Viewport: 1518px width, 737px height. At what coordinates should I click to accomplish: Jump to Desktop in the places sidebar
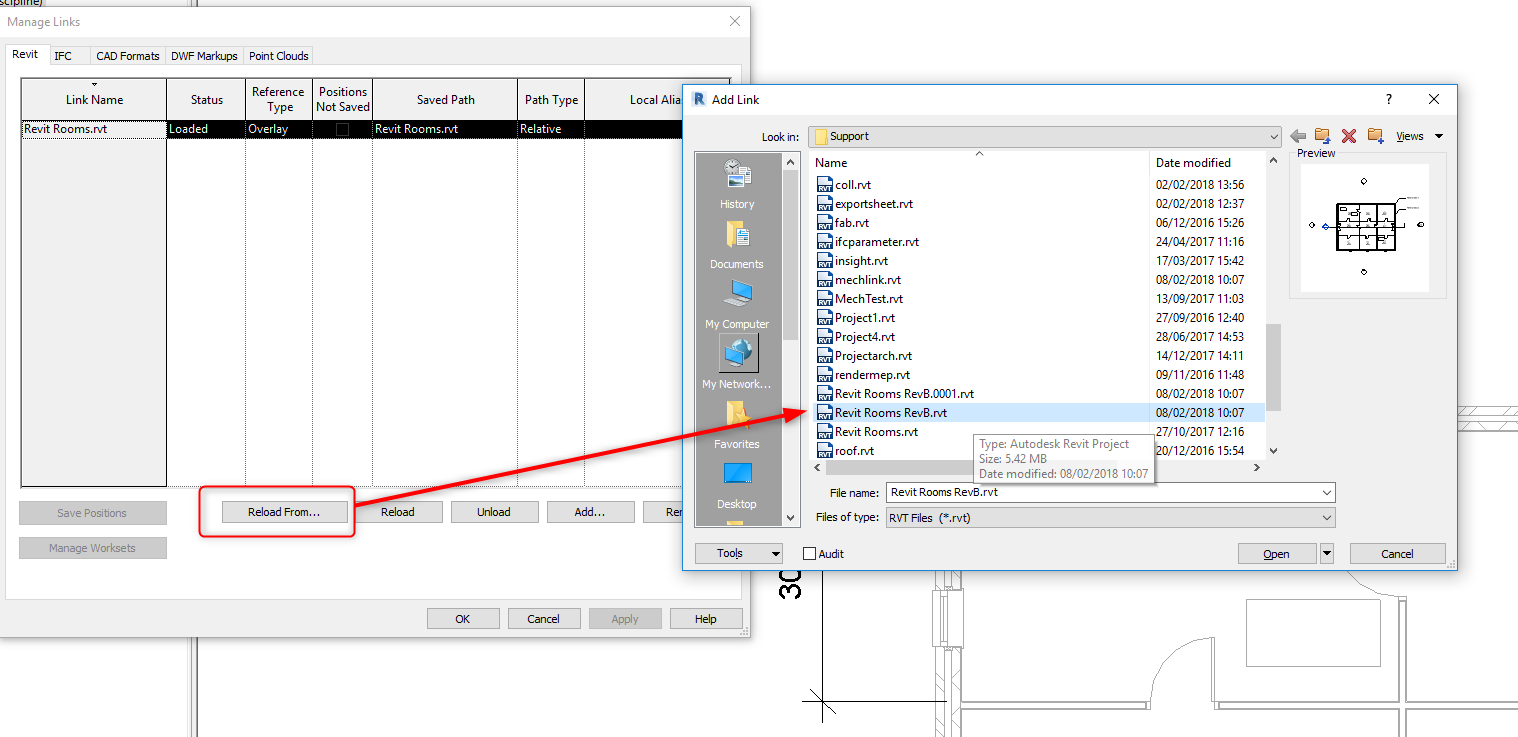pyautogui.click(x=737, y=484)
